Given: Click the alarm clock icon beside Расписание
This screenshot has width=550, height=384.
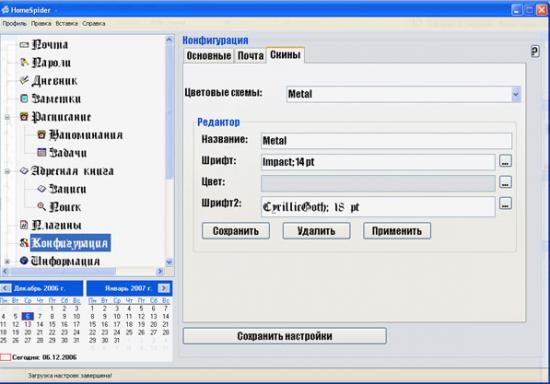Looking at the screenshot, I should coord(24,116).
